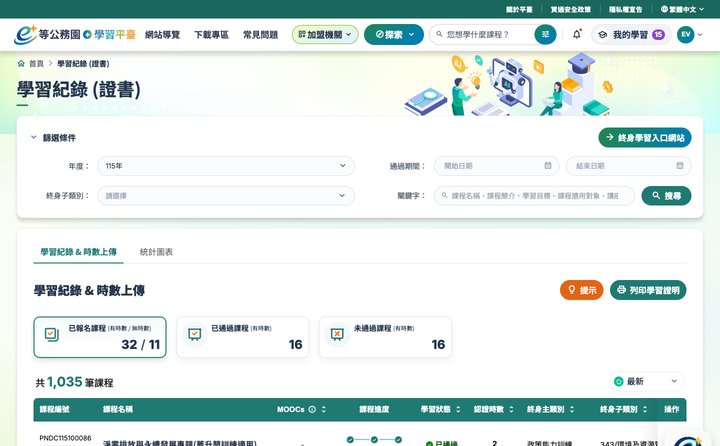
Task: Click the 未通過課程 card icon
Action: pyautogui.click(x=337, y=334)
